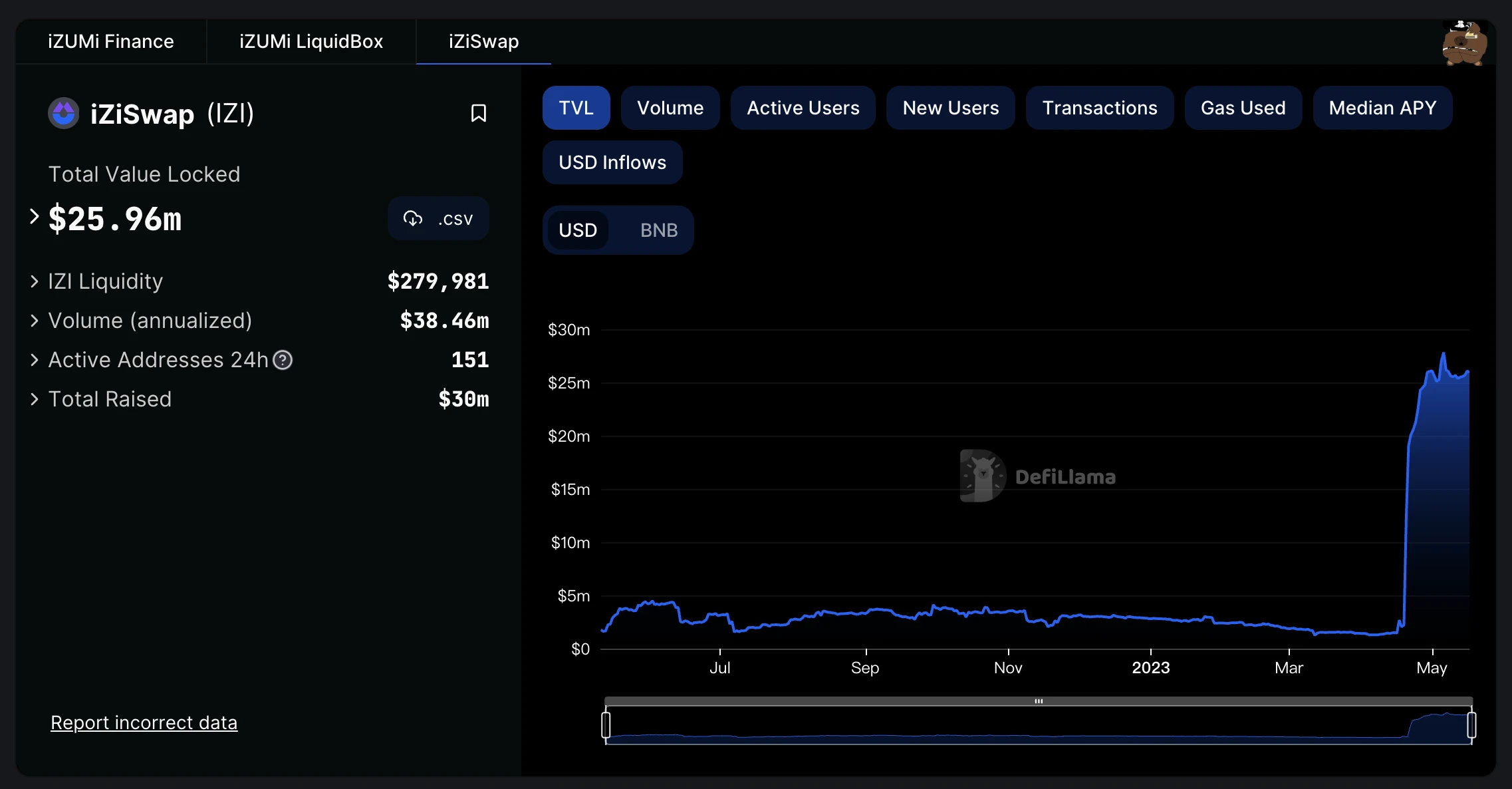Click the right handle of the chart range selector

[x=1471, y=724]
